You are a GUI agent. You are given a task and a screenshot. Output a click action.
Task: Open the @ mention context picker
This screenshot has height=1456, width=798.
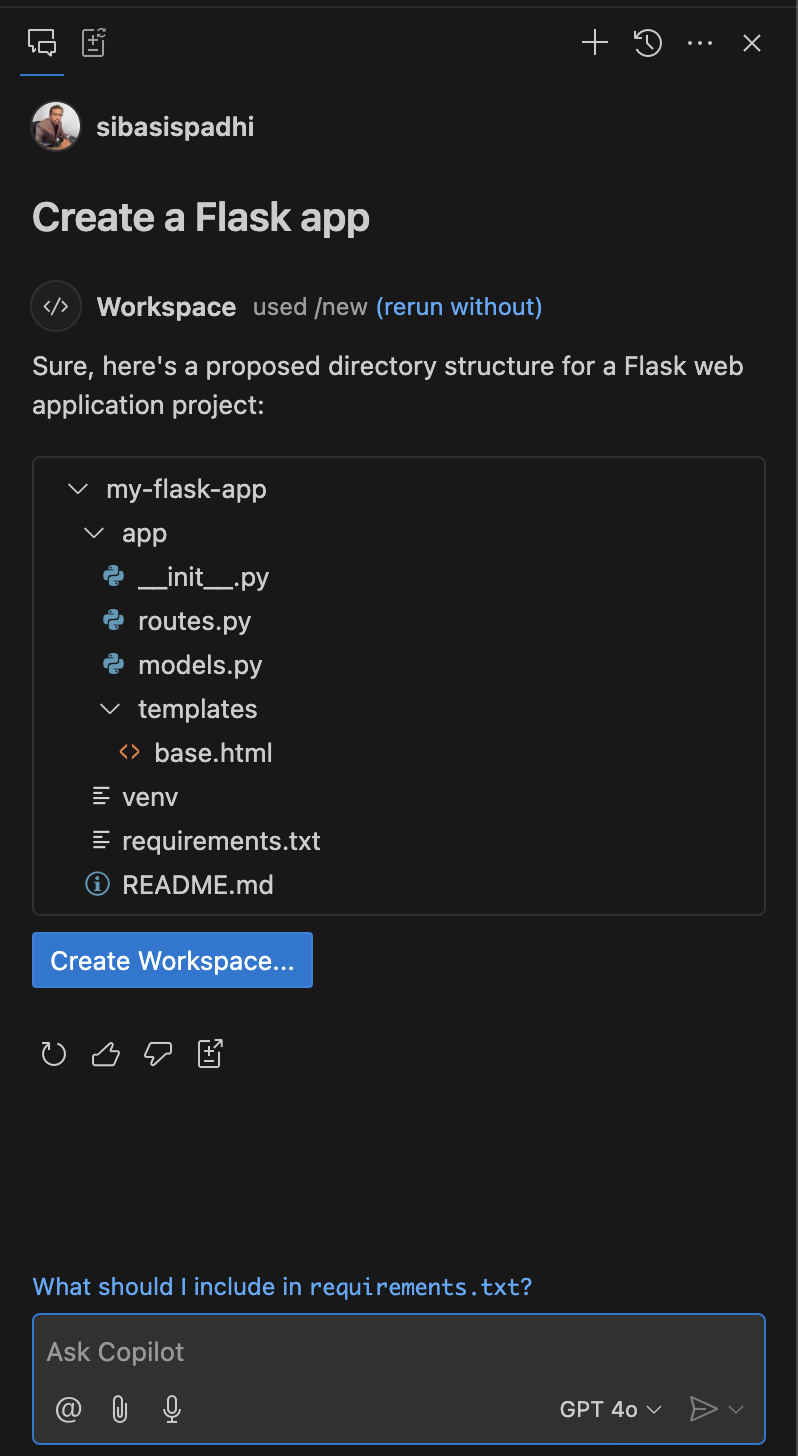[68, 1409]
